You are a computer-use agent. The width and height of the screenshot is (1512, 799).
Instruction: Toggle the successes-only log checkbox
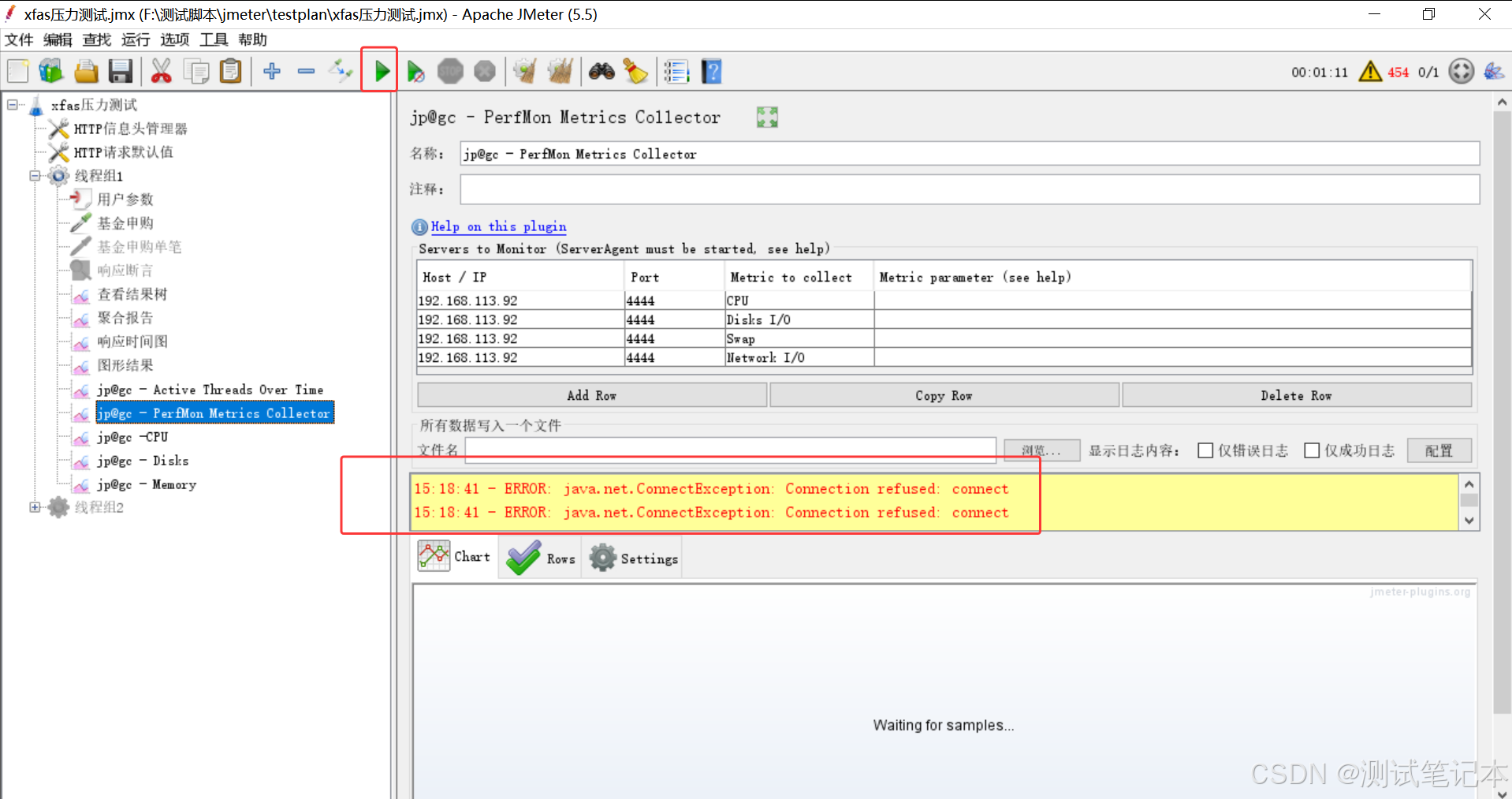tap(1312, 450)
